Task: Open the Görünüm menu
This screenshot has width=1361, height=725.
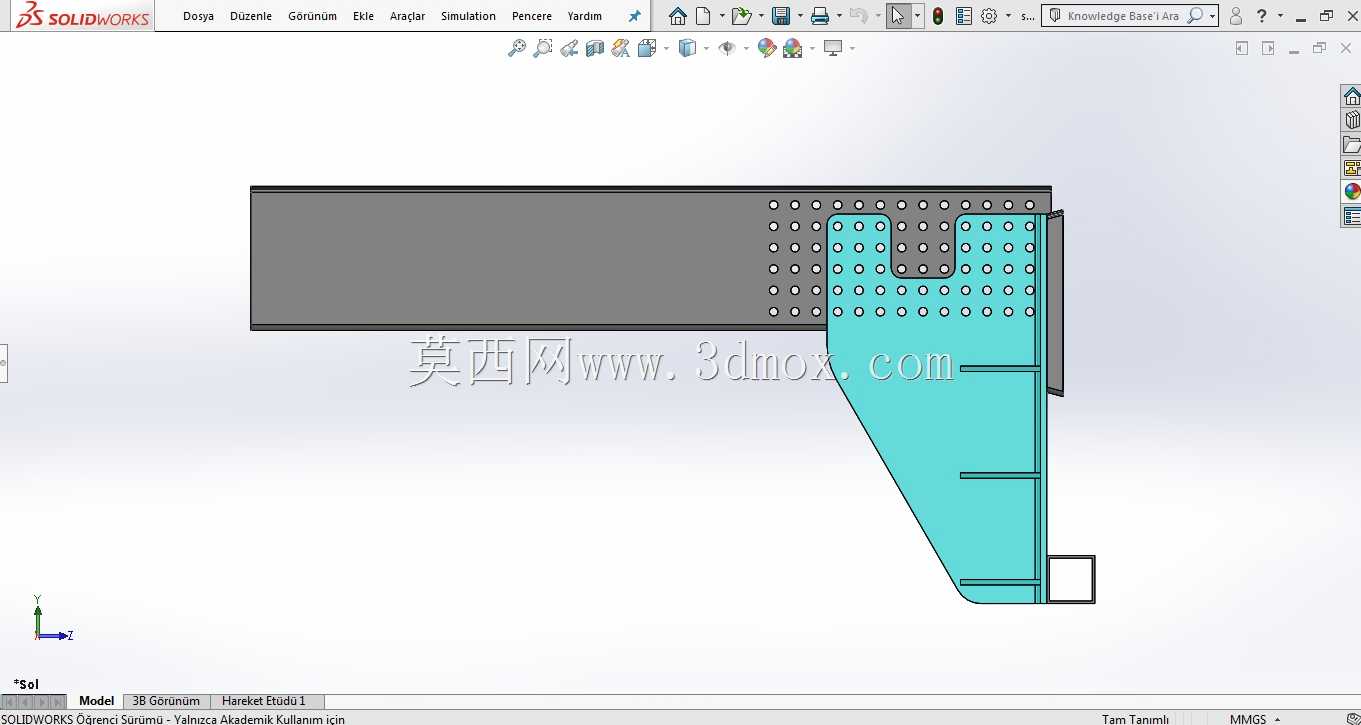Action: [x=312, y=16]
